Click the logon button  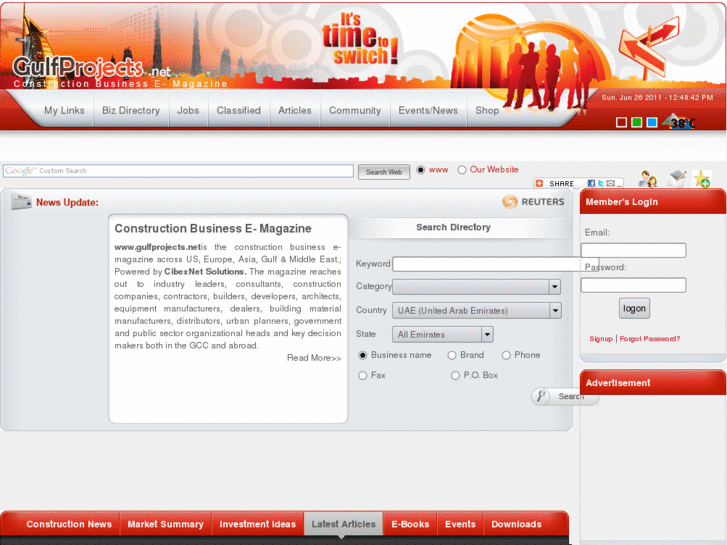coord(634,308)
